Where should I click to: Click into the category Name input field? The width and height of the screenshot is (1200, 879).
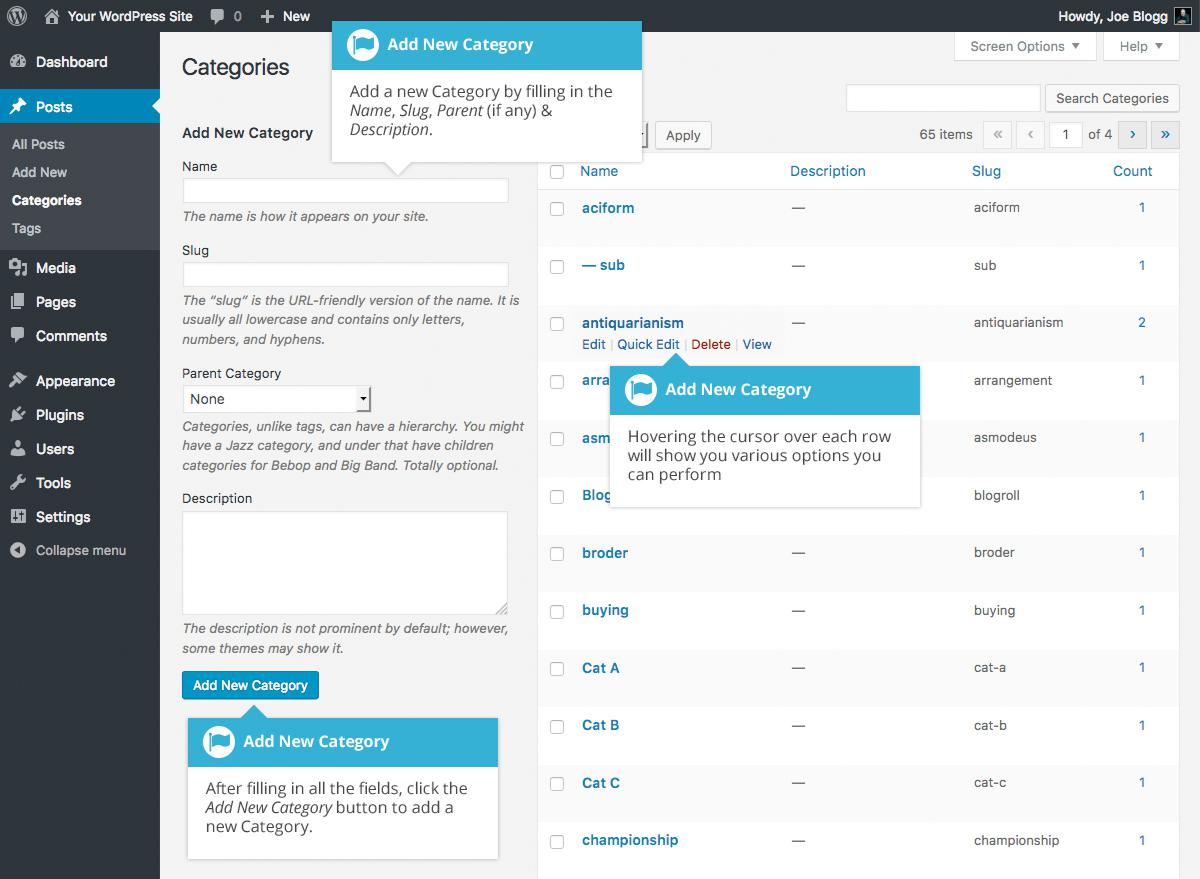[x=345, y=191]
